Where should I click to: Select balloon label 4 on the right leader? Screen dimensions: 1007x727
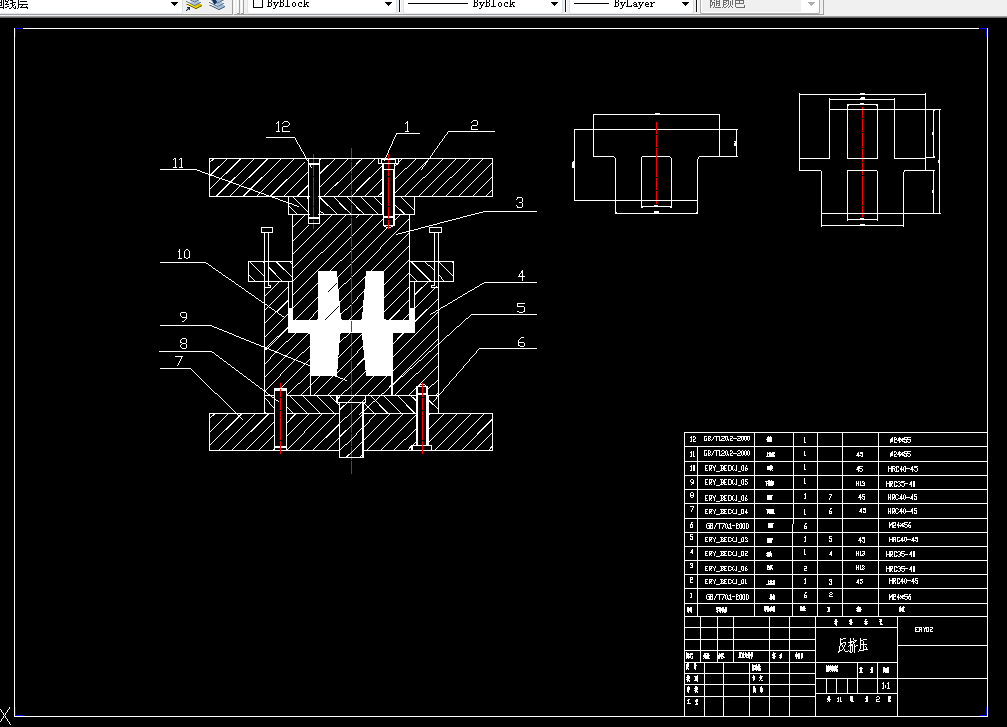pos(521,276)
